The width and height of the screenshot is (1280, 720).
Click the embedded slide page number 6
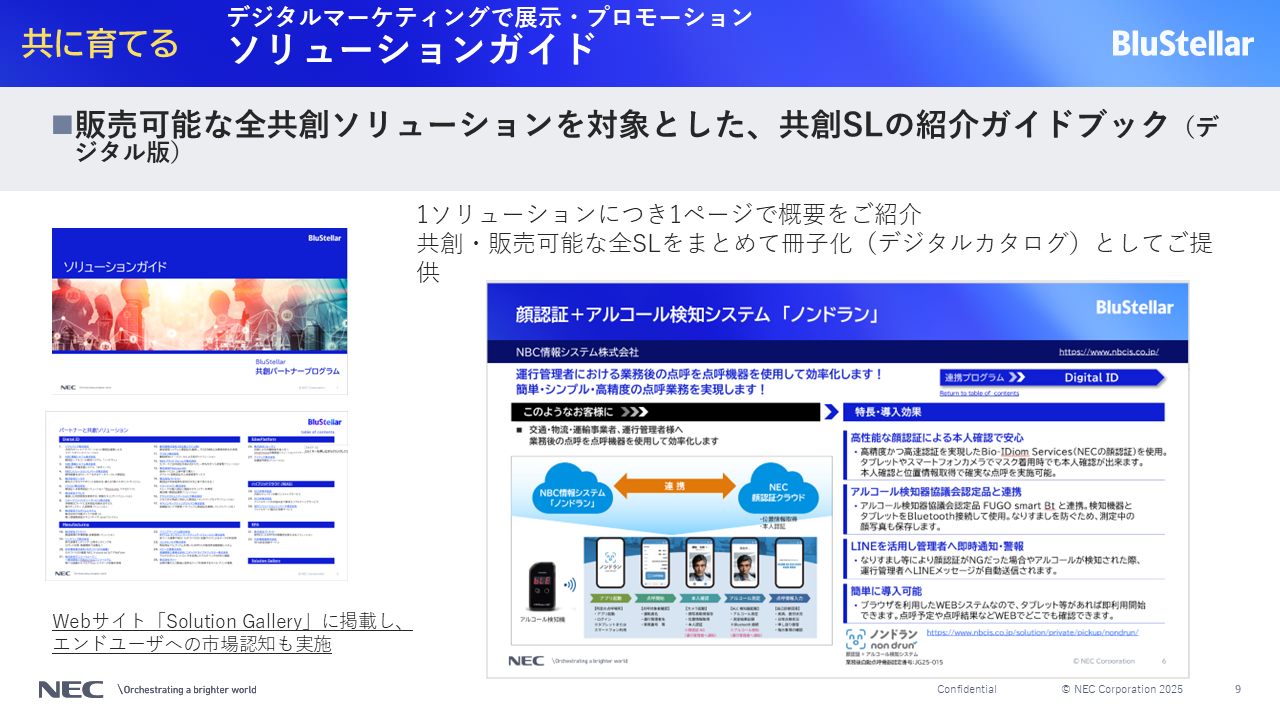(x=1164, y=661)
